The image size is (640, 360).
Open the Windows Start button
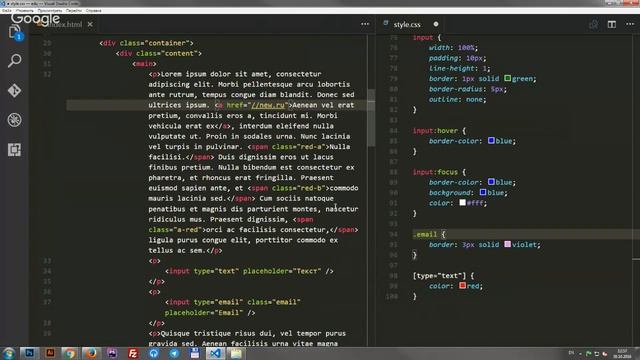(x=8, y=353)
